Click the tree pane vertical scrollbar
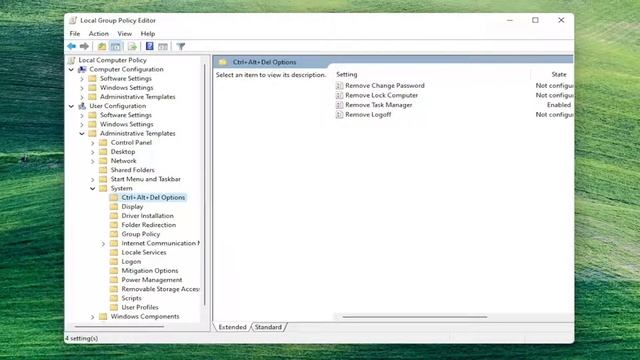Image resolution: width=640 pixels, height=360 pixels. (x=204, y=184)
